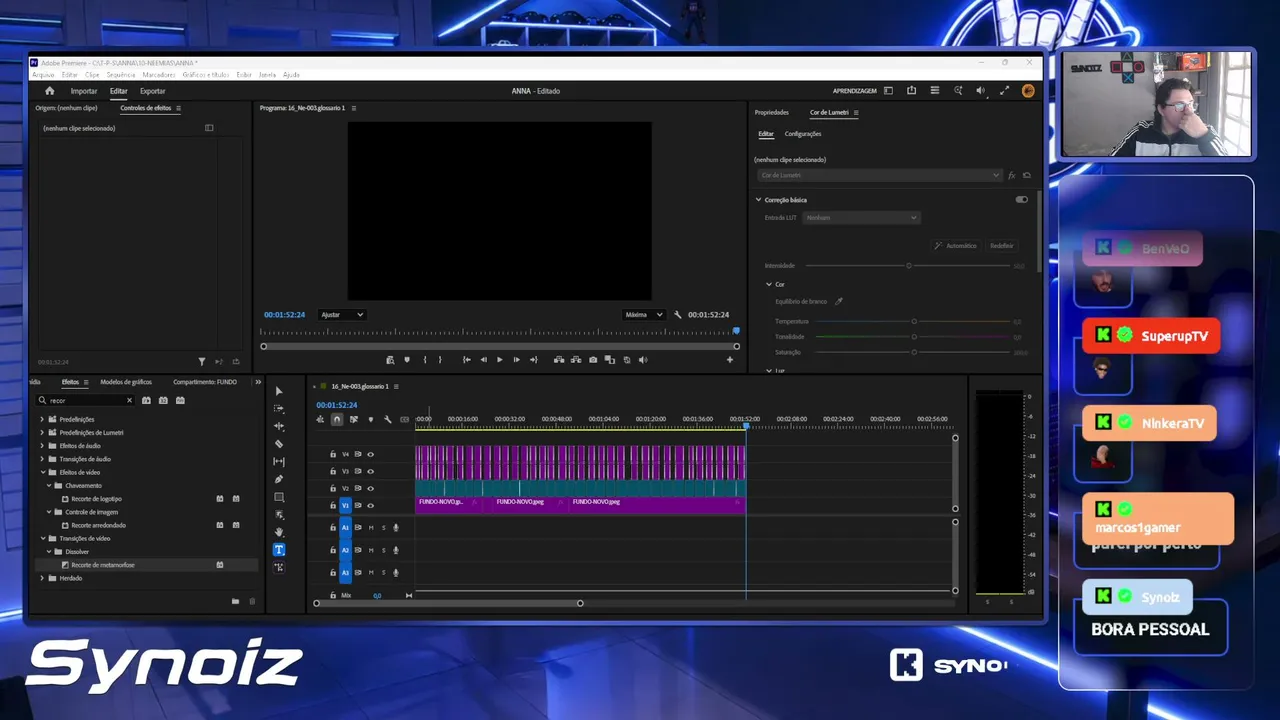Lock the V4 track

pyautogui.click(x=333, y=454)
